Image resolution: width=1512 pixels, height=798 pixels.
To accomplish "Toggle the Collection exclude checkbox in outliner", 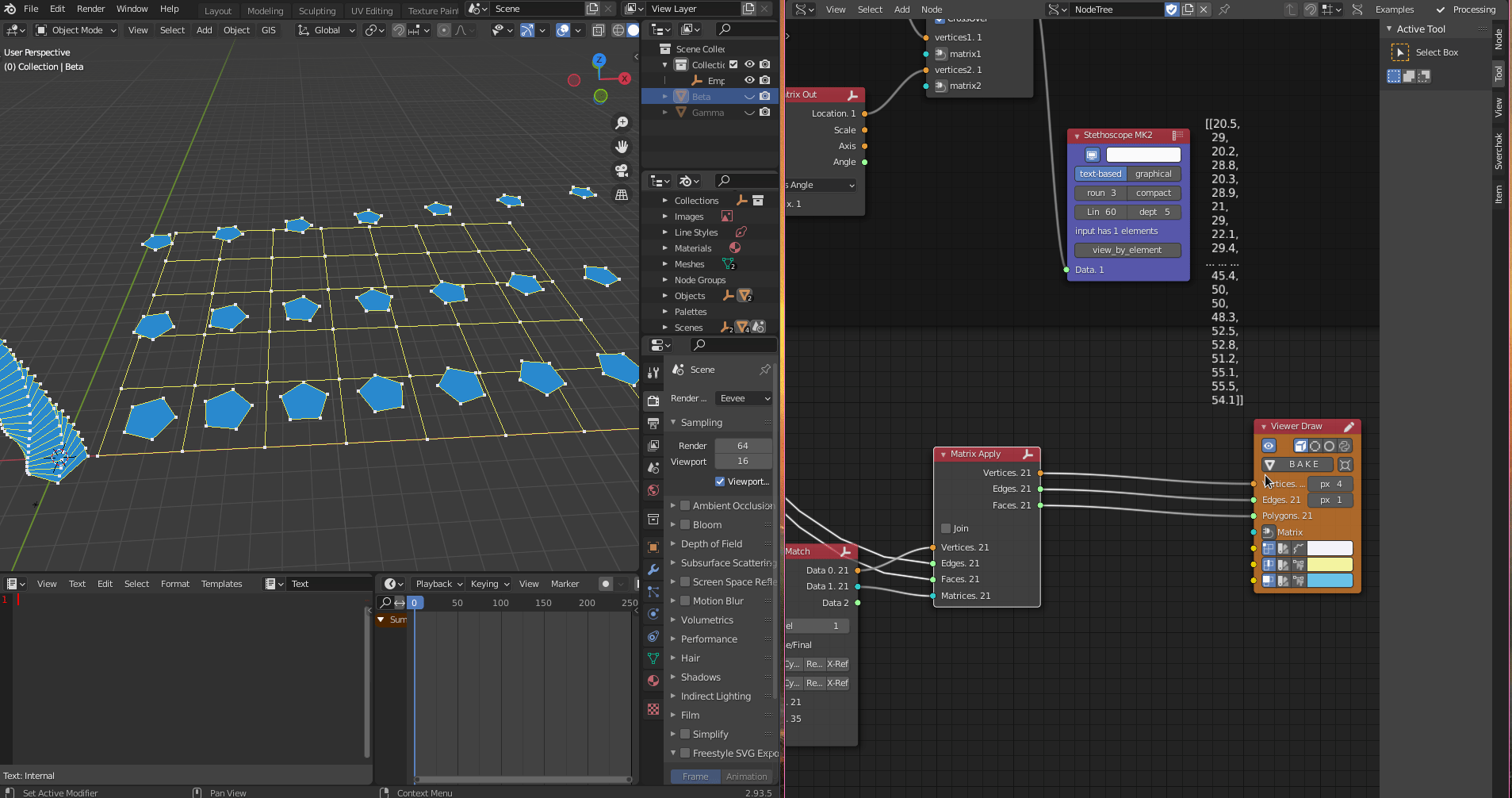I will [733, 64].
